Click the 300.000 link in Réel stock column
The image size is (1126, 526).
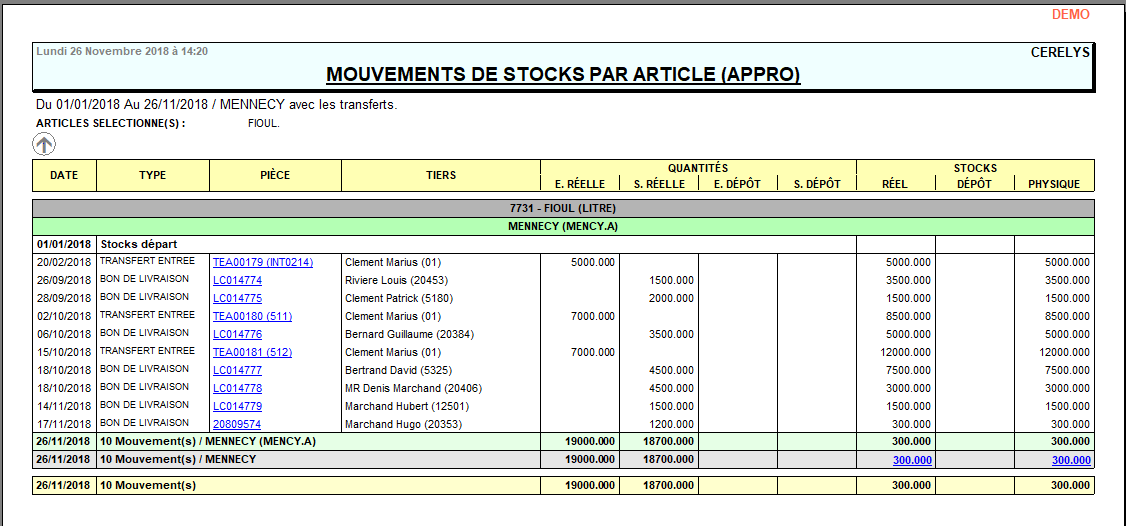tap(912, 460)
